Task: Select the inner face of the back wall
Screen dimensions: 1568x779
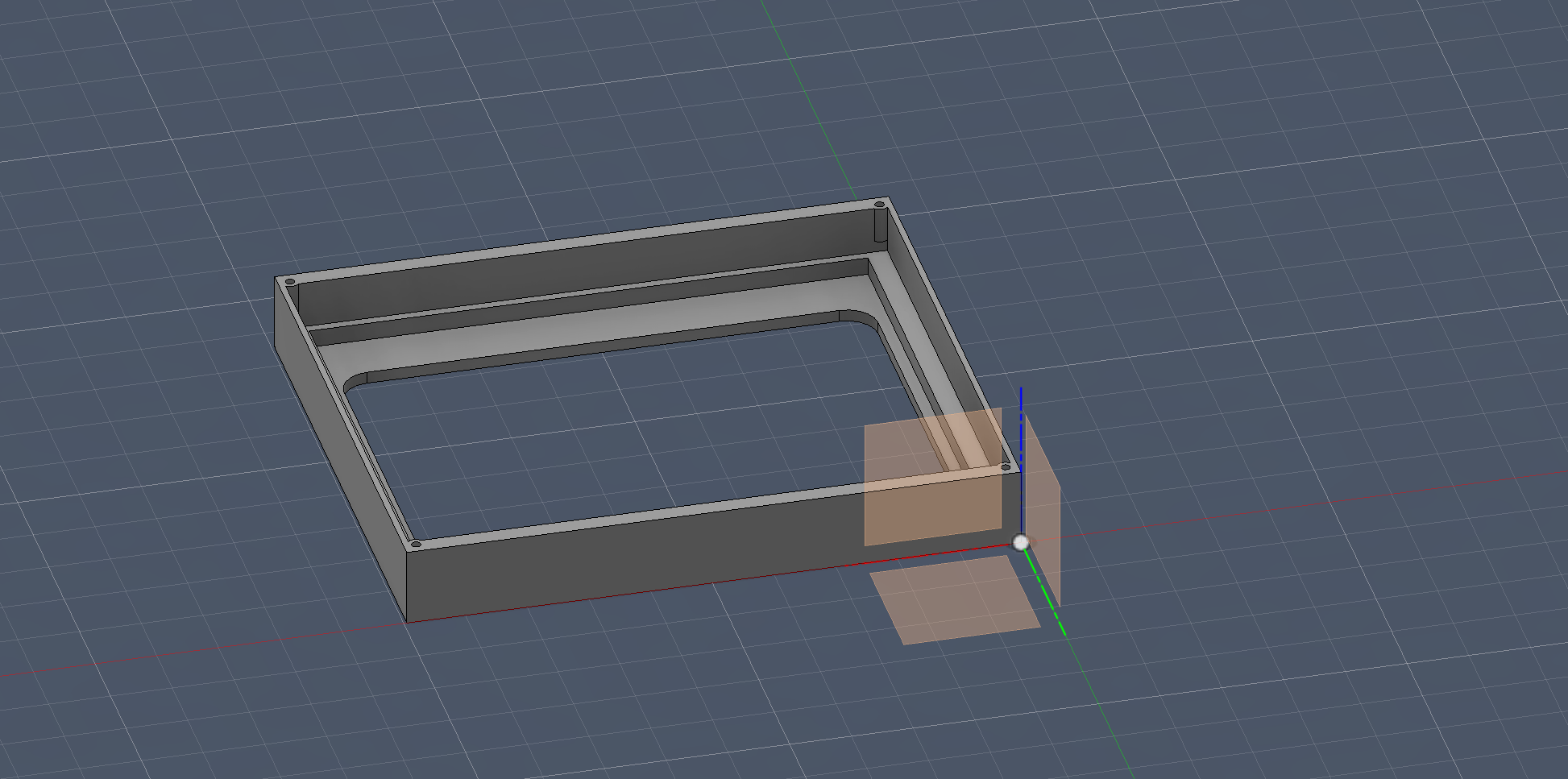Action: (580, 262)
